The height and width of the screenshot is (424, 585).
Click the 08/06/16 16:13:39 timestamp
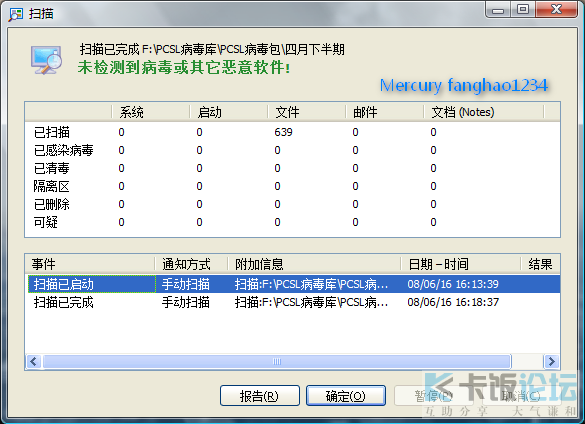pyautogui.click(x=453, y=284)
